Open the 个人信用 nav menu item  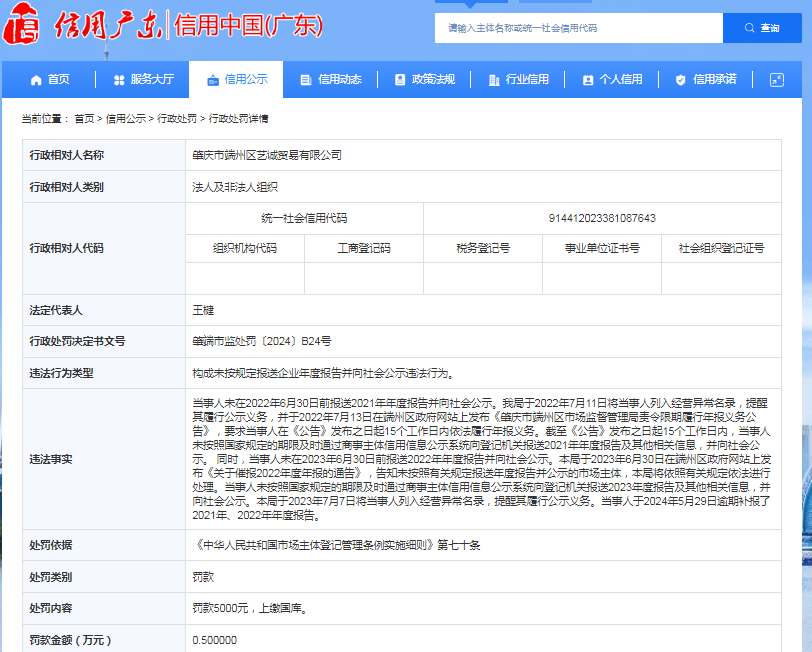[612, 79]
